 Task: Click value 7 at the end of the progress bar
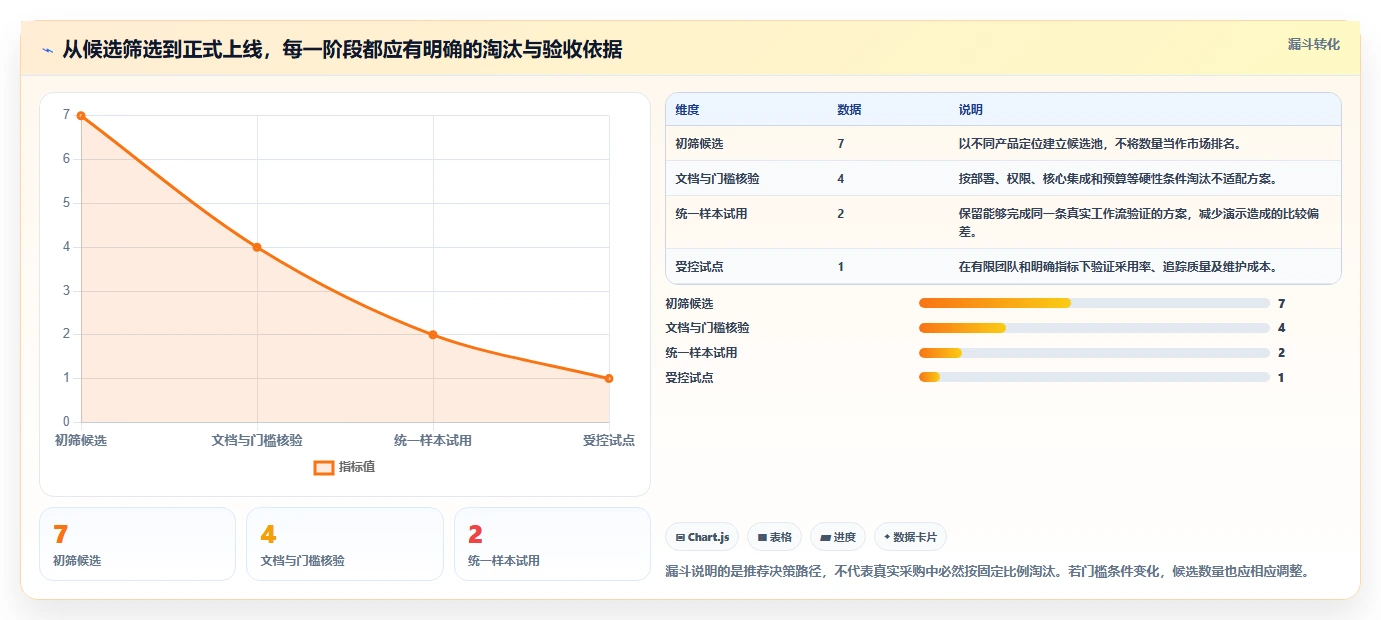click(x=1281, y=303)
